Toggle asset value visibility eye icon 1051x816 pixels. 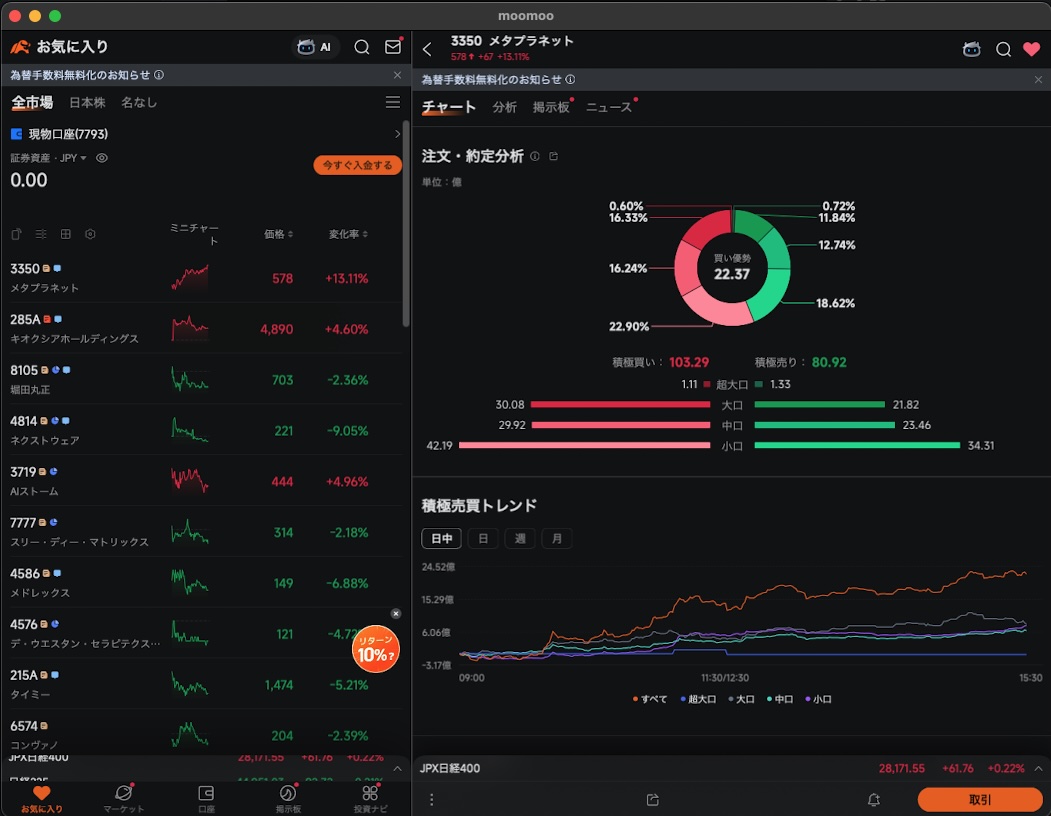[x=102, y=158]
